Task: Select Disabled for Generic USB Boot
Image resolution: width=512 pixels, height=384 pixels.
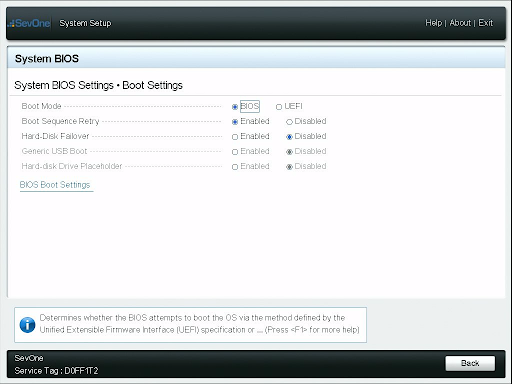Action: (289, 152)
